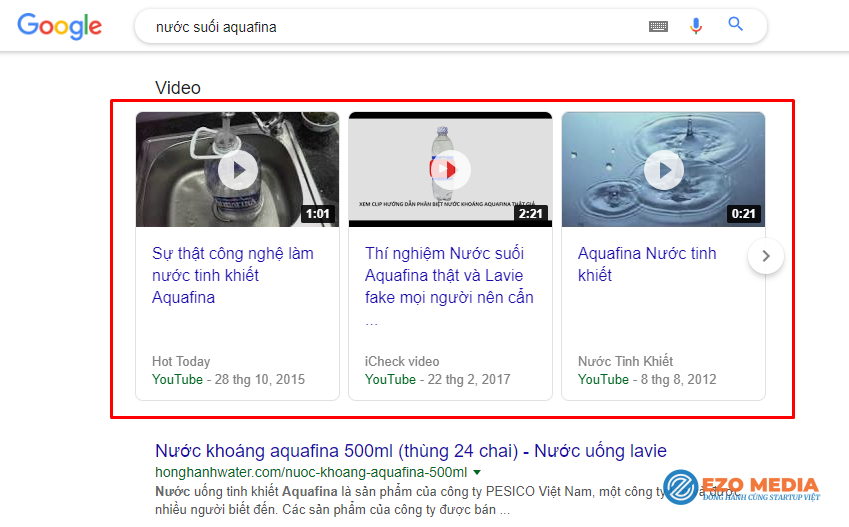The width and height of the screenshot is (849, 527).
Task: Show next videos with the carousel arrow
Action: tap(766, 256)
